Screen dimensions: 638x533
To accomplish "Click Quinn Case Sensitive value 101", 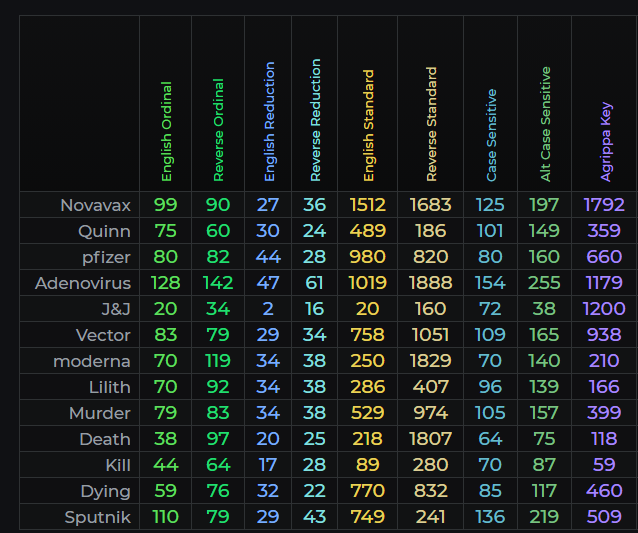I will [x=490, y=231].
